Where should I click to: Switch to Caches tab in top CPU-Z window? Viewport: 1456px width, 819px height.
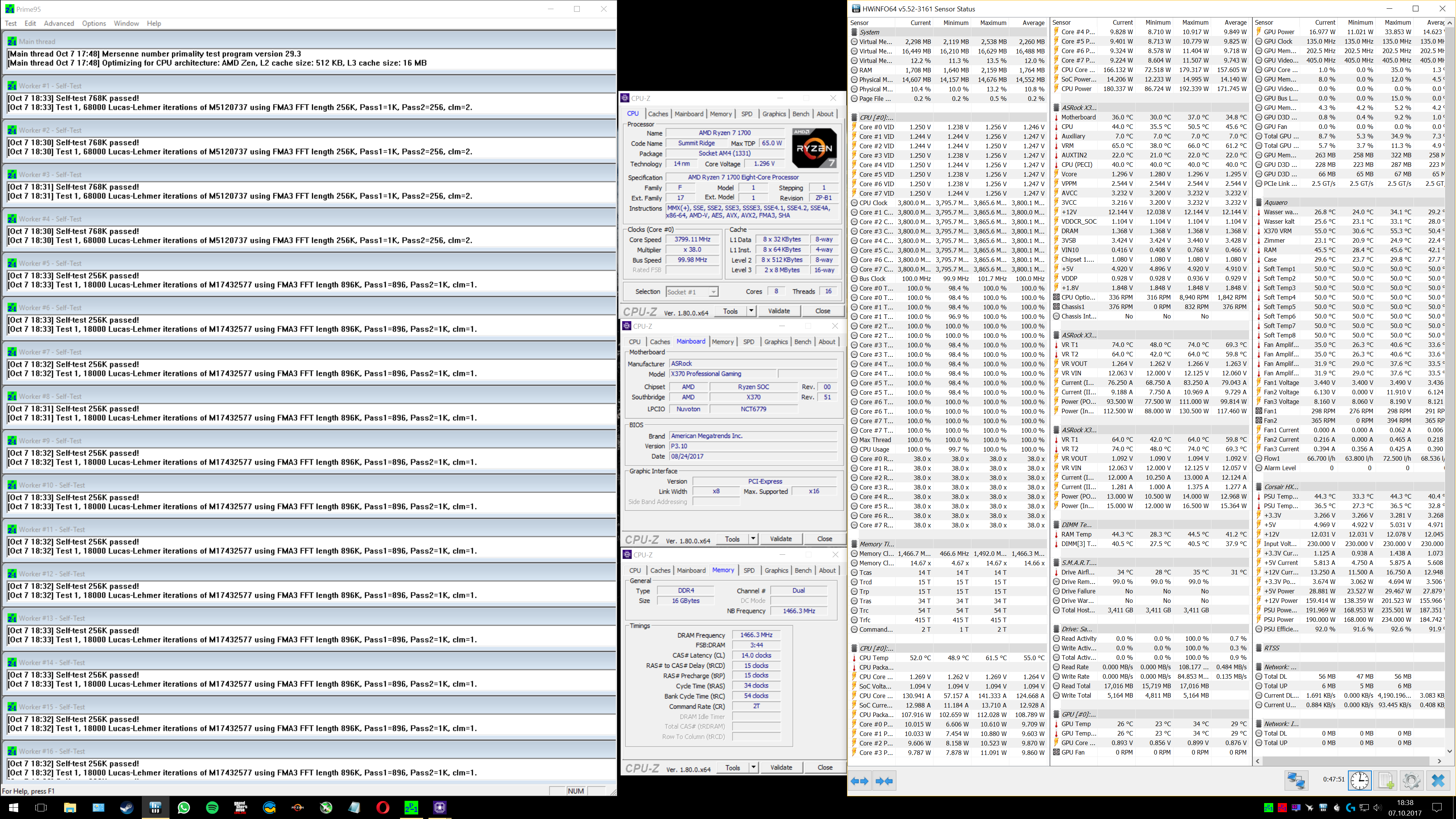658,114
